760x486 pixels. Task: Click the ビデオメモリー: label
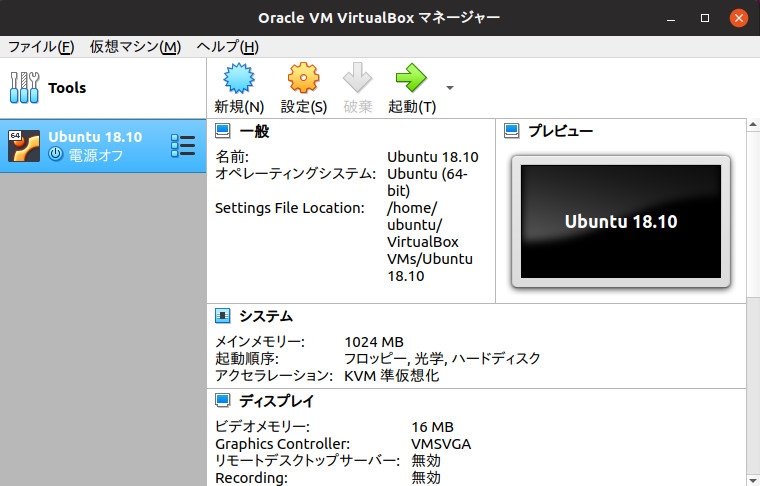pos(263,427)
